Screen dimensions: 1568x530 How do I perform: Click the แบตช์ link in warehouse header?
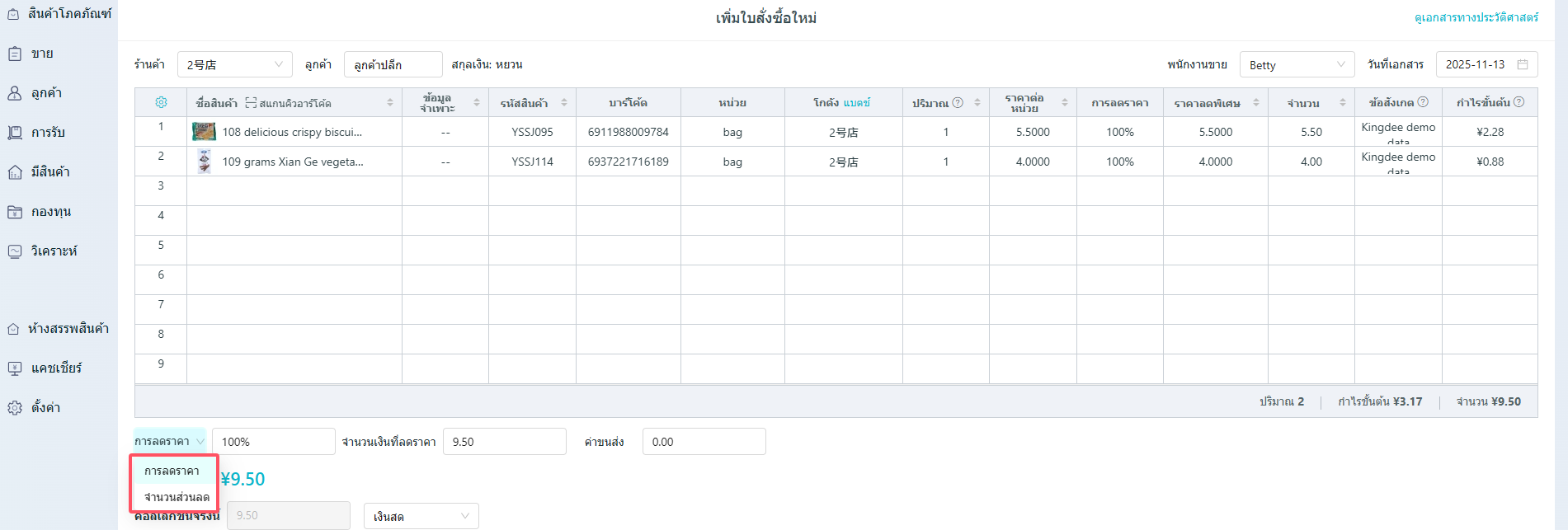[857, 103]
